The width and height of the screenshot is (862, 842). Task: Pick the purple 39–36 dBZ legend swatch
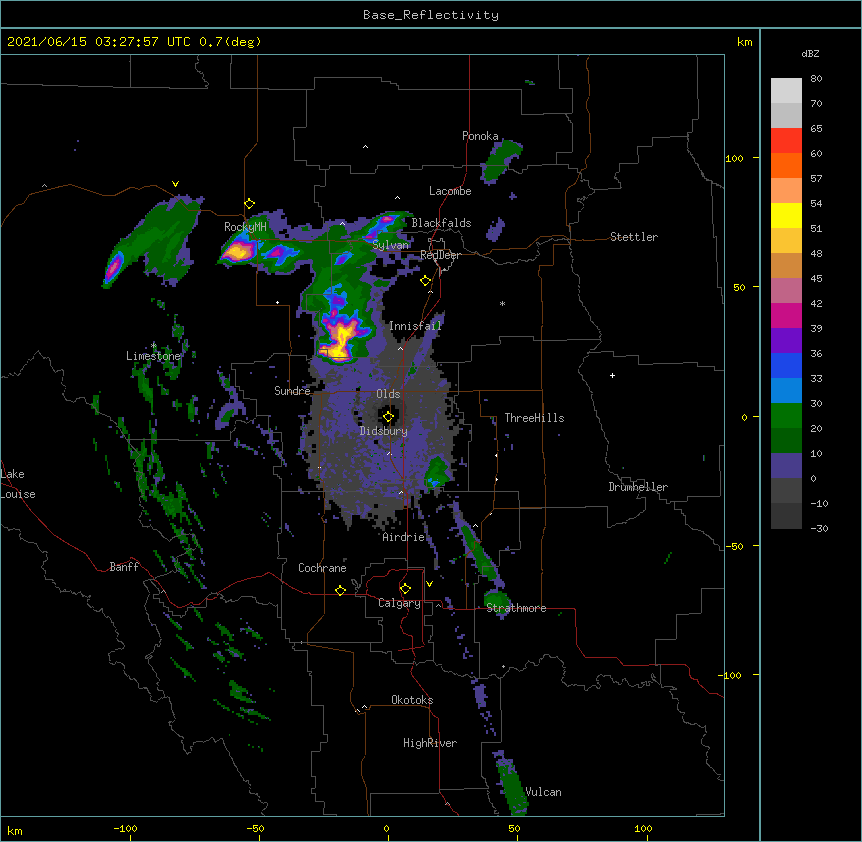[786, 341]
